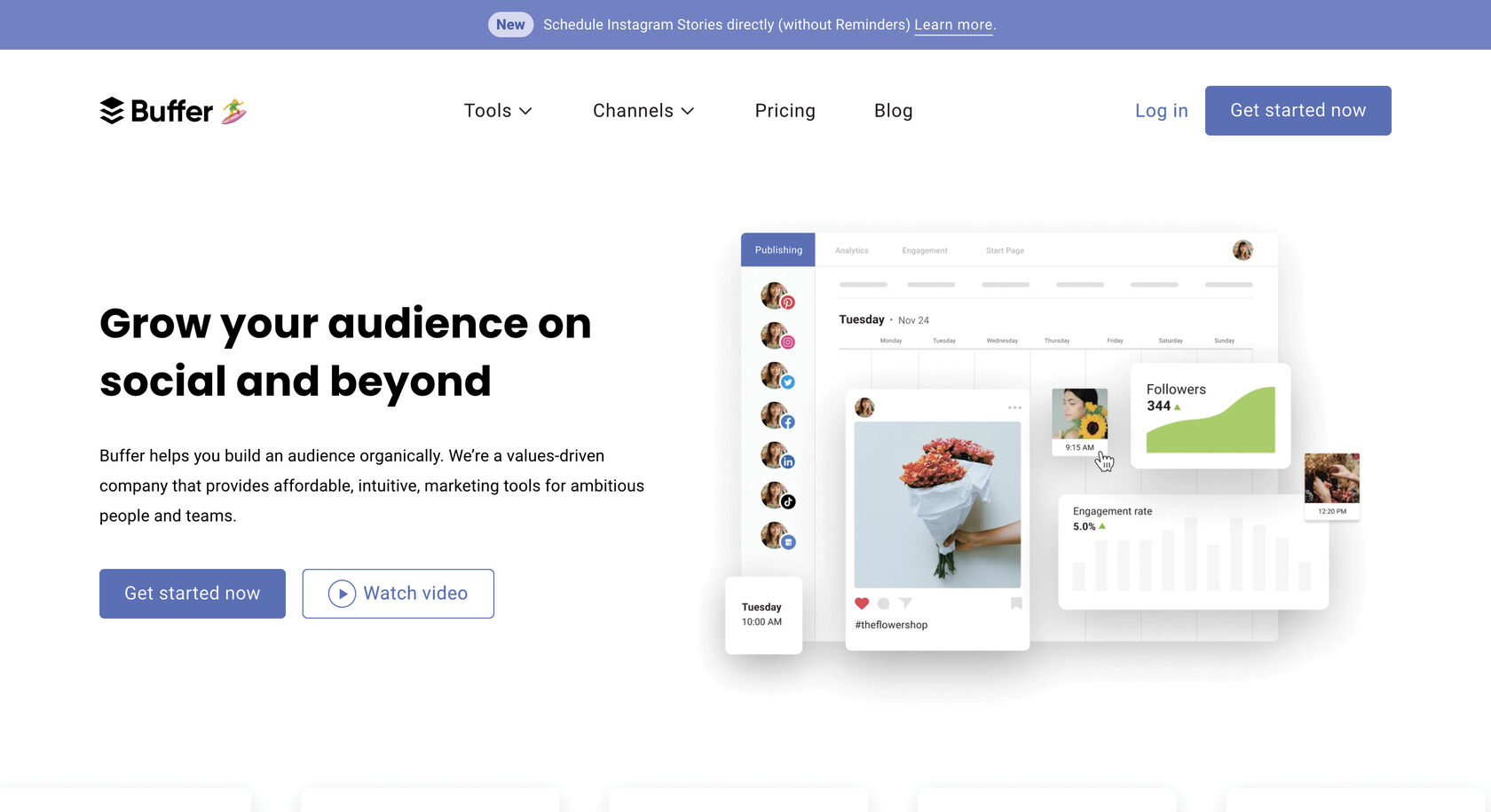The height and width of the screenshot is (812, 1491).
Task: Click the surfer emoji beside the Buffer logo
Action: point(233,111)
